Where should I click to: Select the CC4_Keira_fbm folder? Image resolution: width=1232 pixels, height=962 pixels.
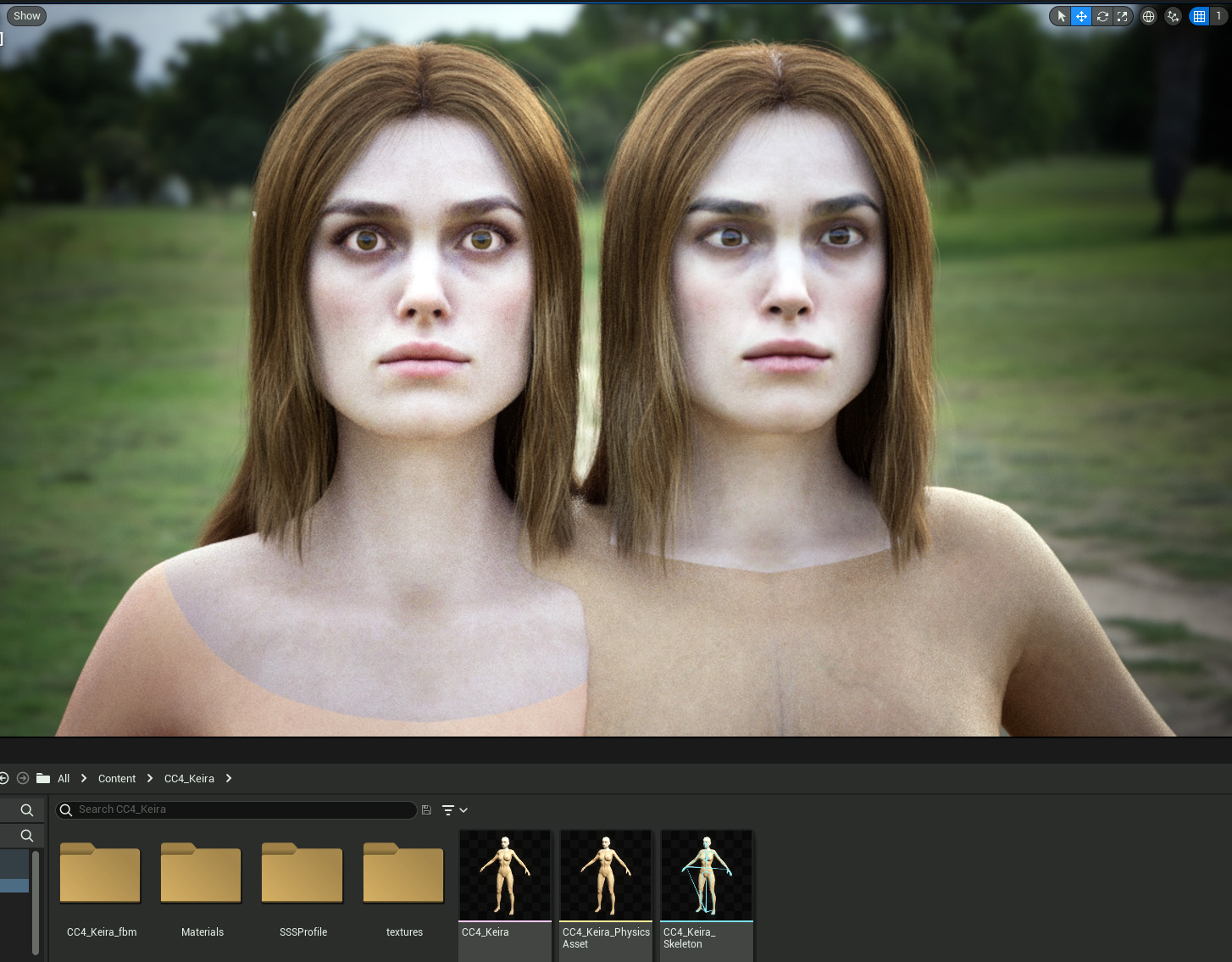pyautogui.click(x=100, y=873)
